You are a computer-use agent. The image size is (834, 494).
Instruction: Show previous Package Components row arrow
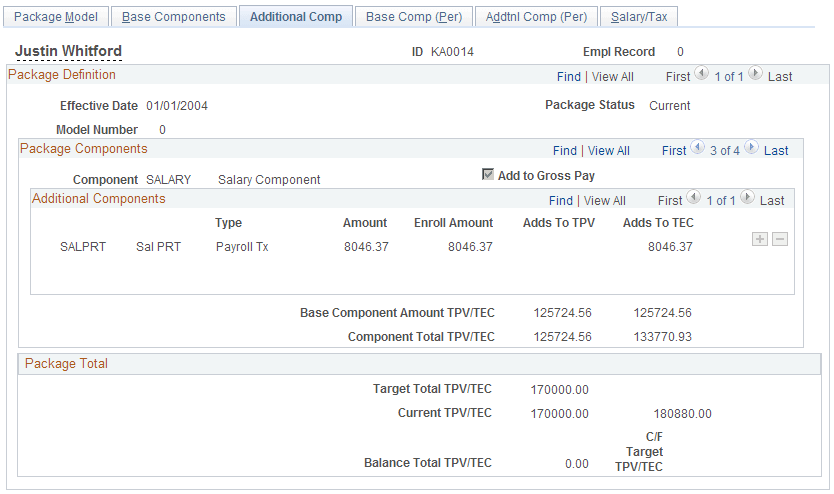point(697,147)
